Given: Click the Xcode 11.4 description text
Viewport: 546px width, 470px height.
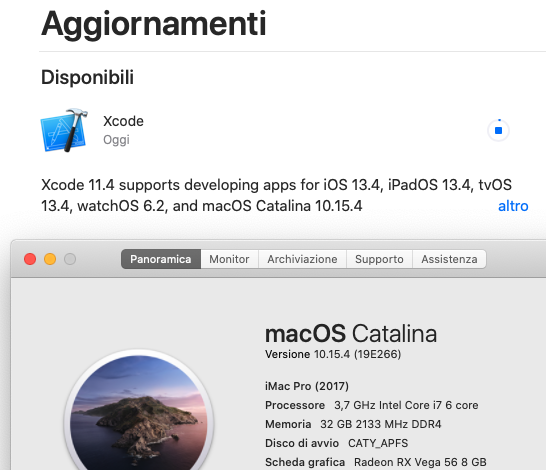Looking at the screenshot, I should [x=276, y=195].
